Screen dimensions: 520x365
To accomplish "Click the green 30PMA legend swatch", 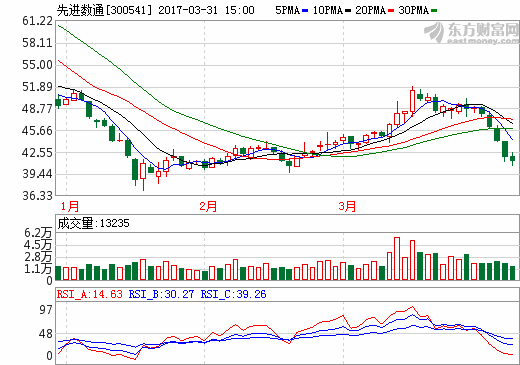I will (x=434, y=10).
